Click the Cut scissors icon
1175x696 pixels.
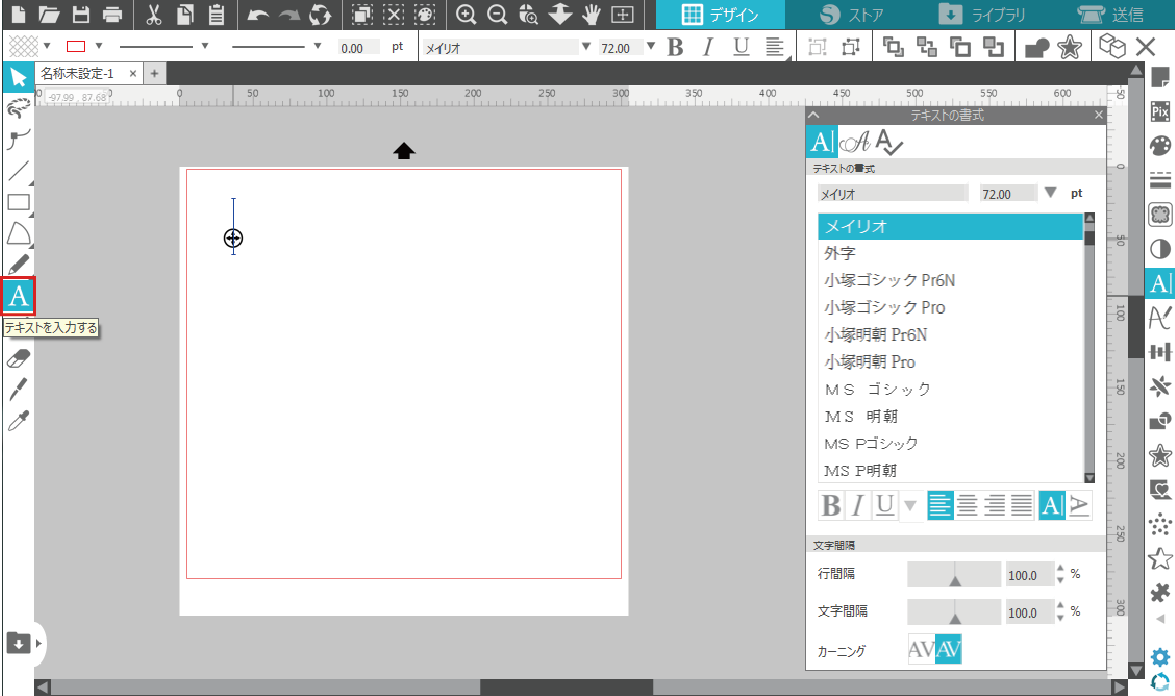click(x=153, y=15)
